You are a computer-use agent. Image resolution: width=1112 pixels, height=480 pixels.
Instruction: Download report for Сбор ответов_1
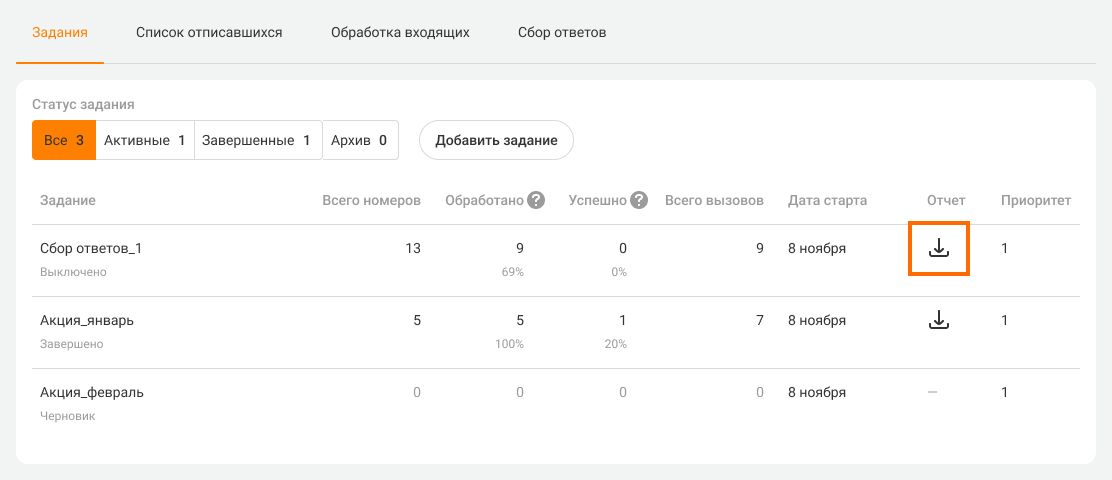pyautogui.click(x=938, y=248)
